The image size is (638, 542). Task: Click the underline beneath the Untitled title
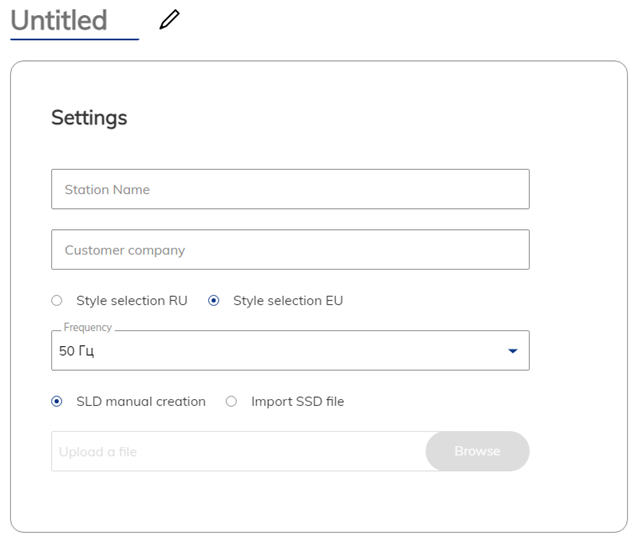(74, 39)
